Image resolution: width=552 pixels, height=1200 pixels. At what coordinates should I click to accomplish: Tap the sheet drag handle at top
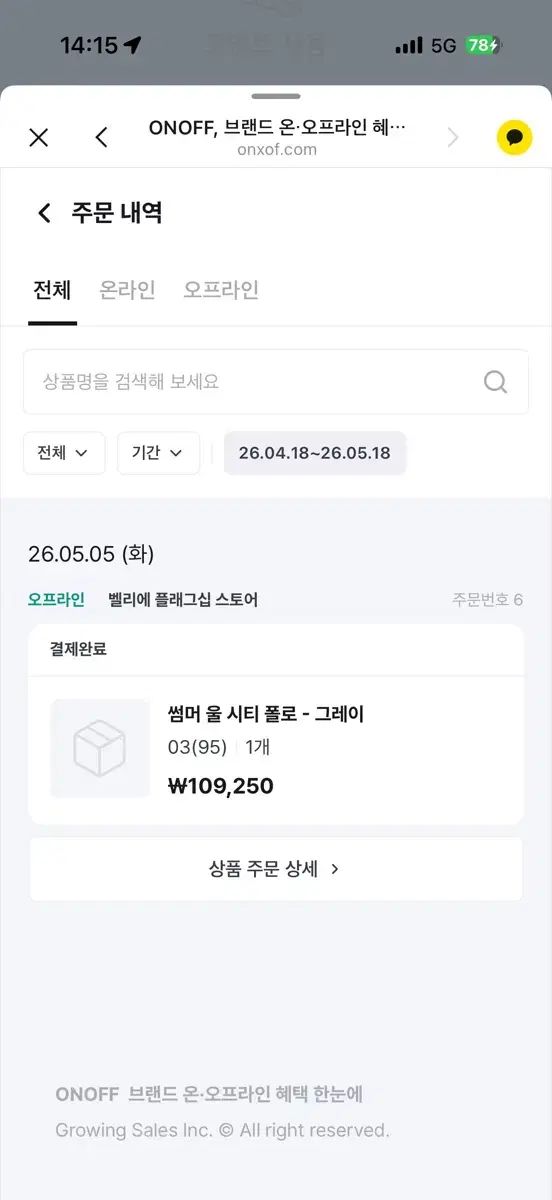pos(276,96)
